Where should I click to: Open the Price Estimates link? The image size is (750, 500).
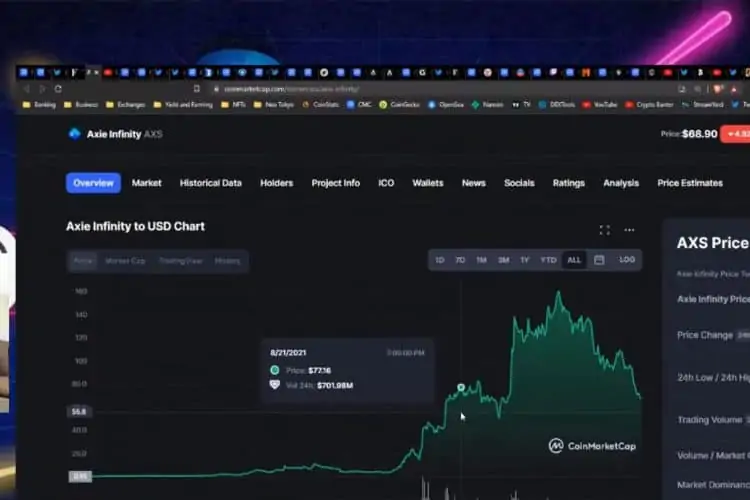coord(689,183)
